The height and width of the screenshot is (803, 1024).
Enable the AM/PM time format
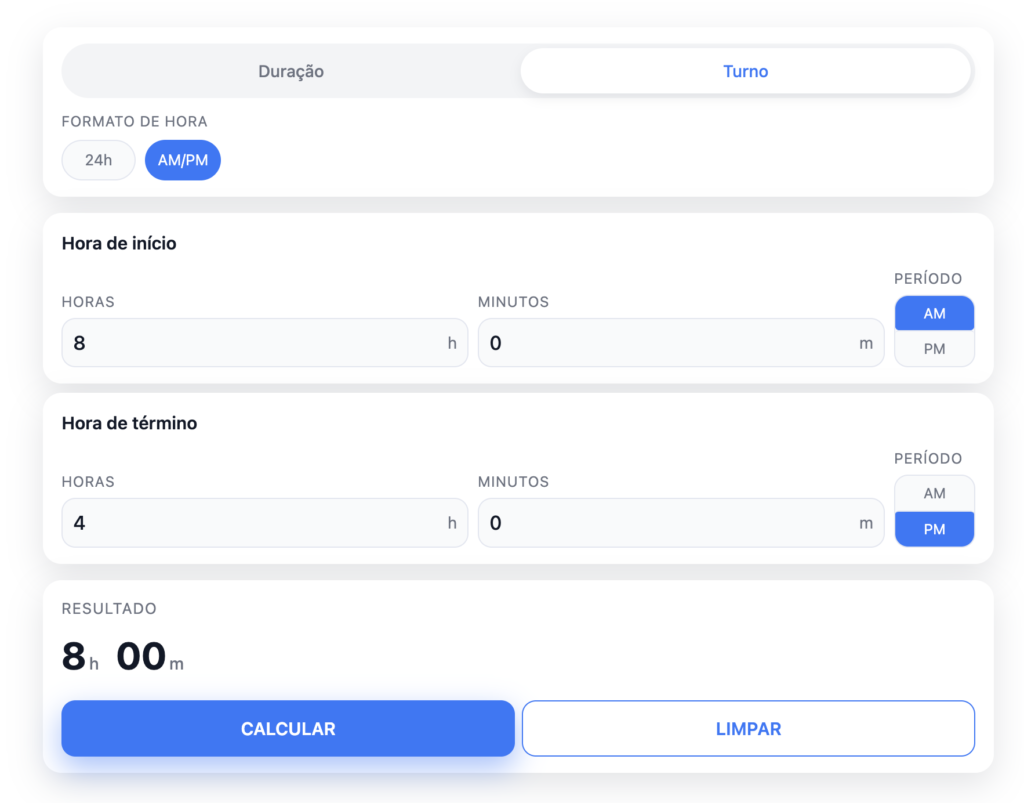182,160
